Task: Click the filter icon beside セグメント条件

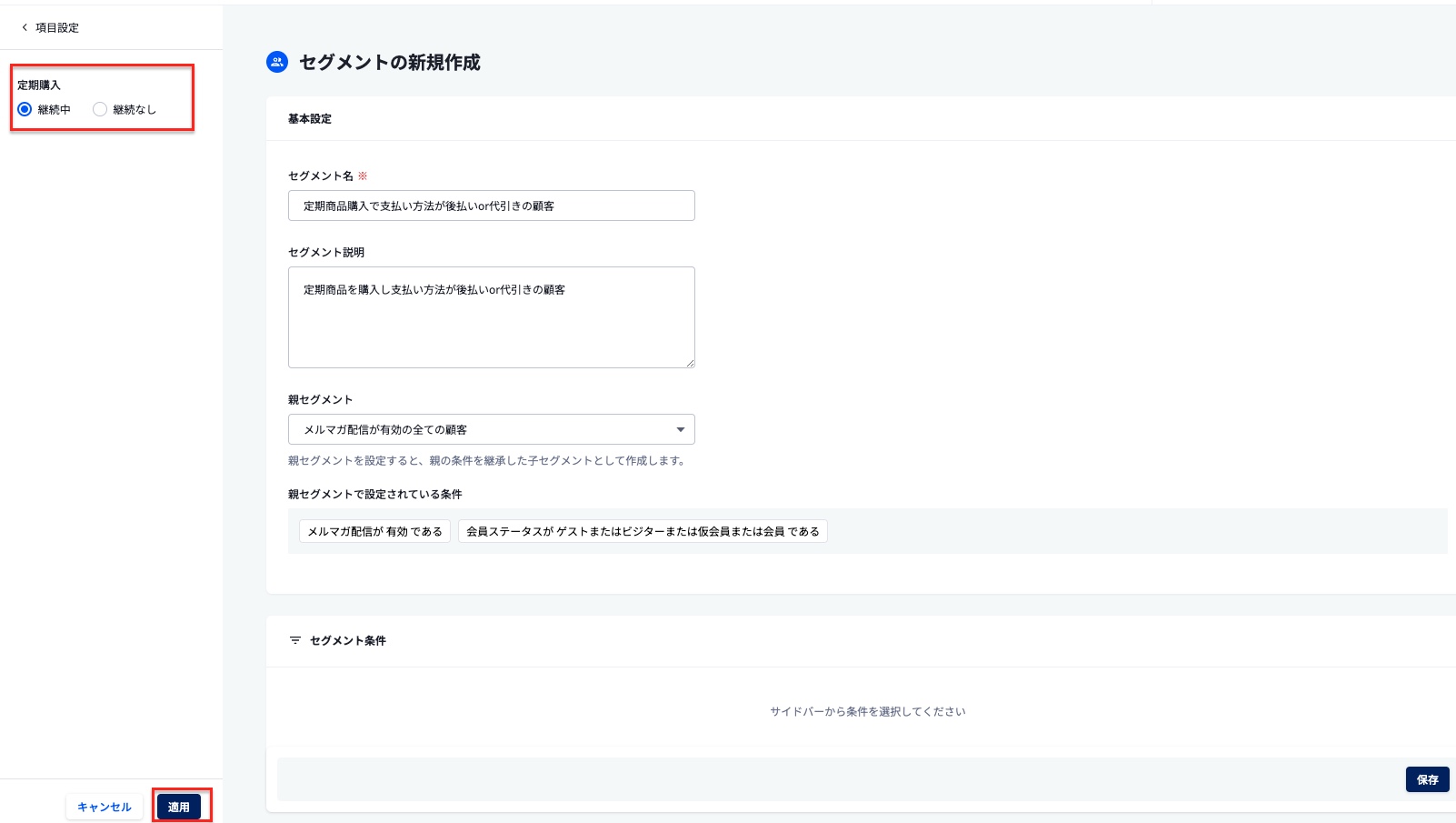Action: (x=293, y=640)
